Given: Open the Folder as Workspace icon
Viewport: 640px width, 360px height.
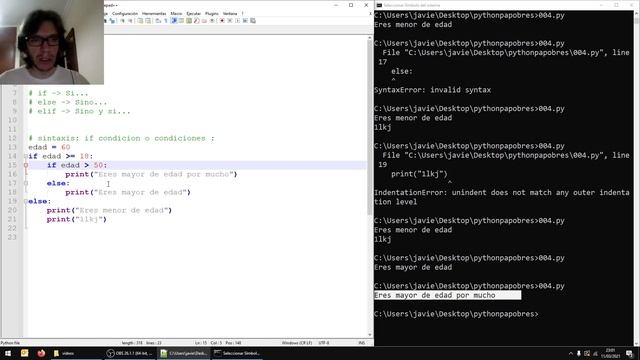Looking at the screenshot, I should click(204, 20).
